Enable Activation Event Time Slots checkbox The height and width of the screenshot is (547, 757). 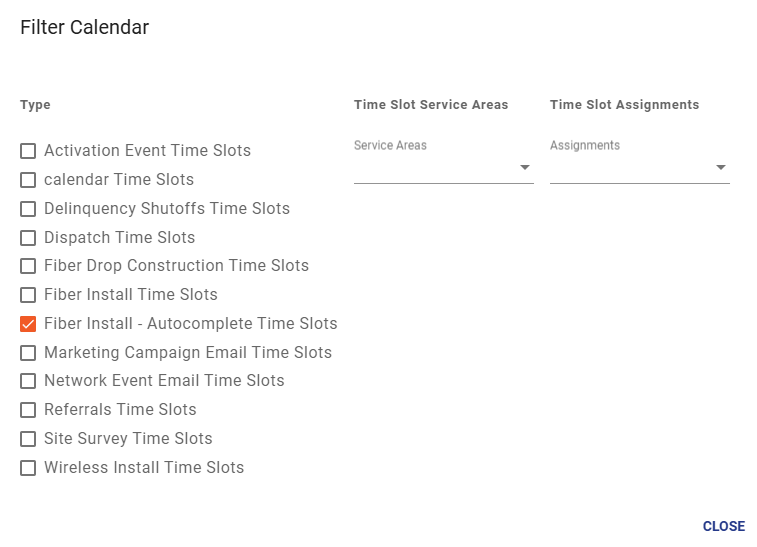(28, 151)
